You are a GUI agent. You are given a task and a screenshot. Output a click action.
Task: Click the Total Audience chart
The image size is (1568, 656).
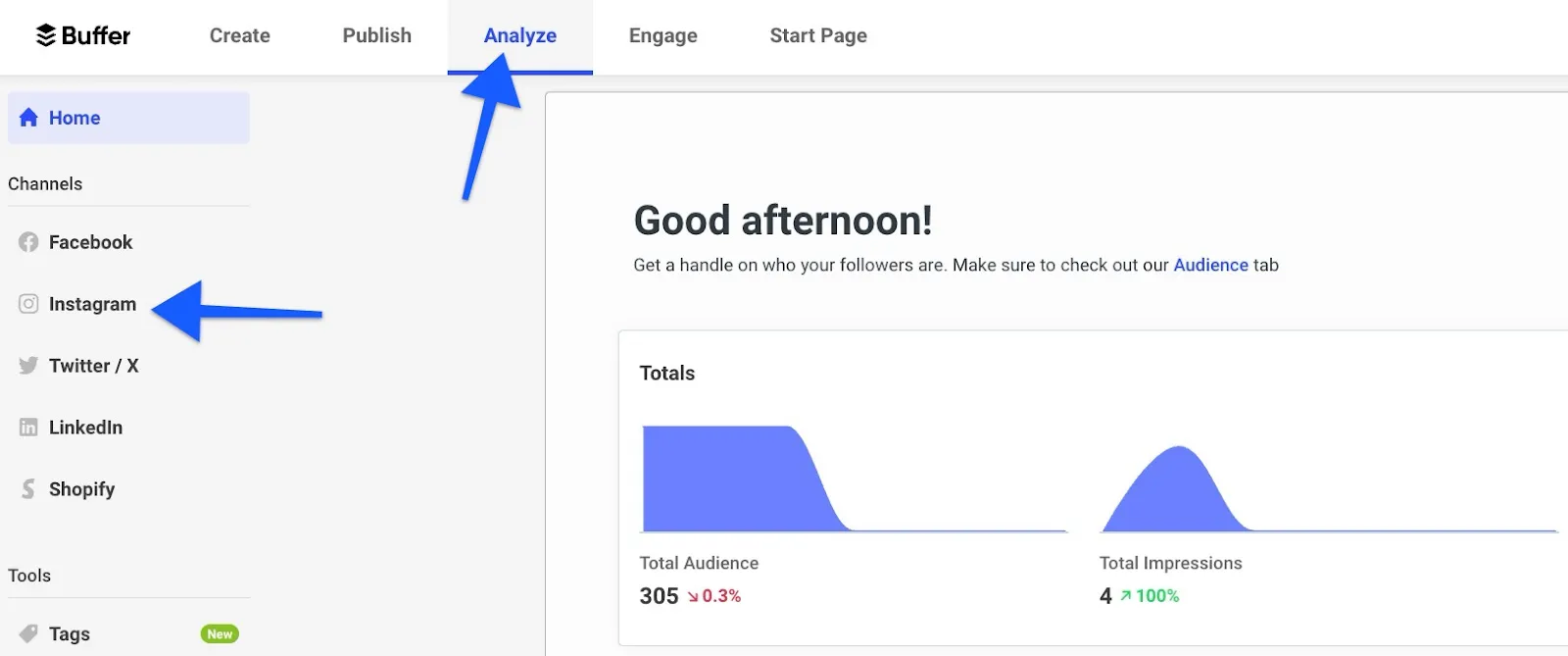[853, 479]
